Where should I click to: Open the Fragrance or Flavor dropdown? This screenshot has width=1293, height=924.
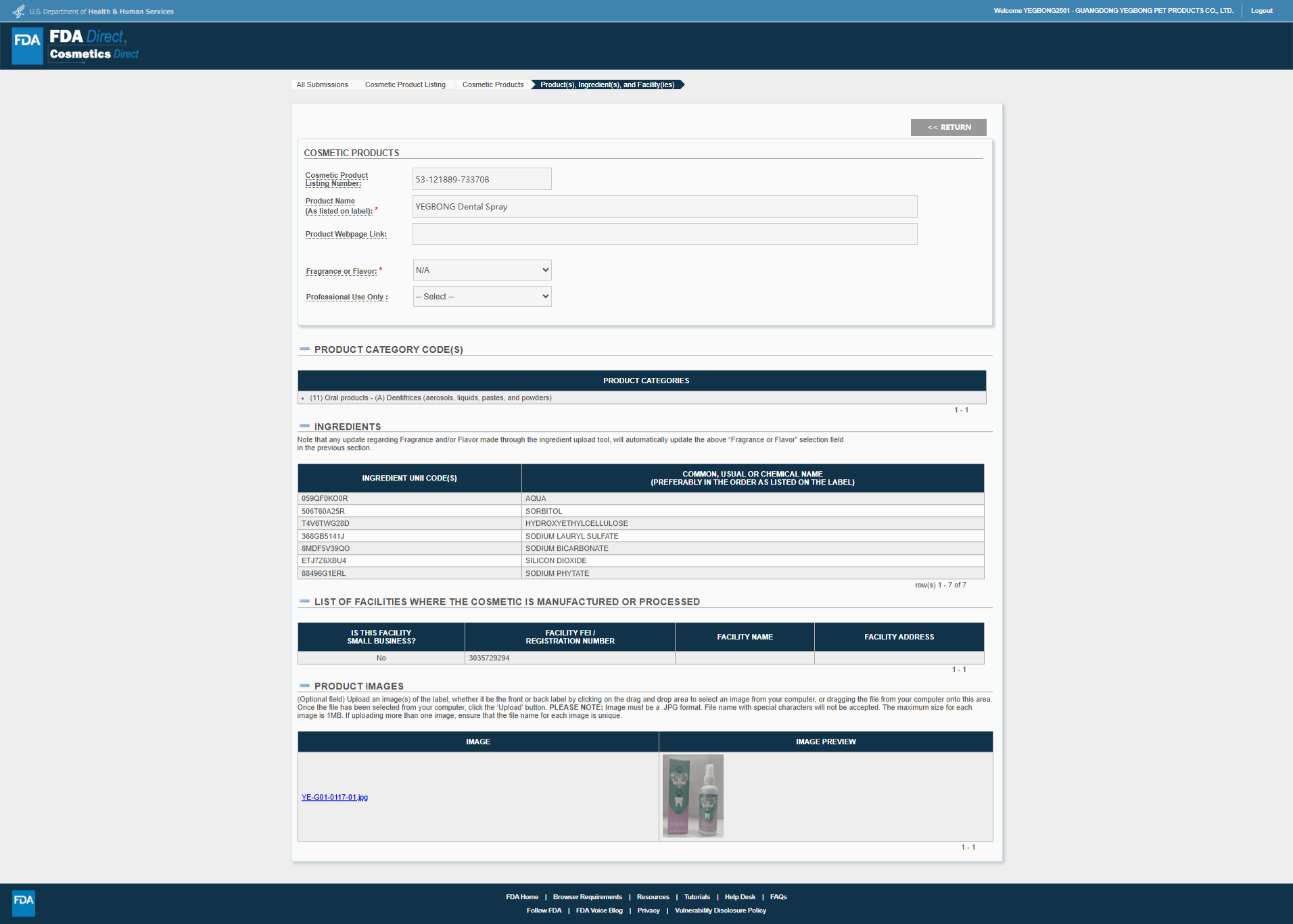[x=482, y=270]
